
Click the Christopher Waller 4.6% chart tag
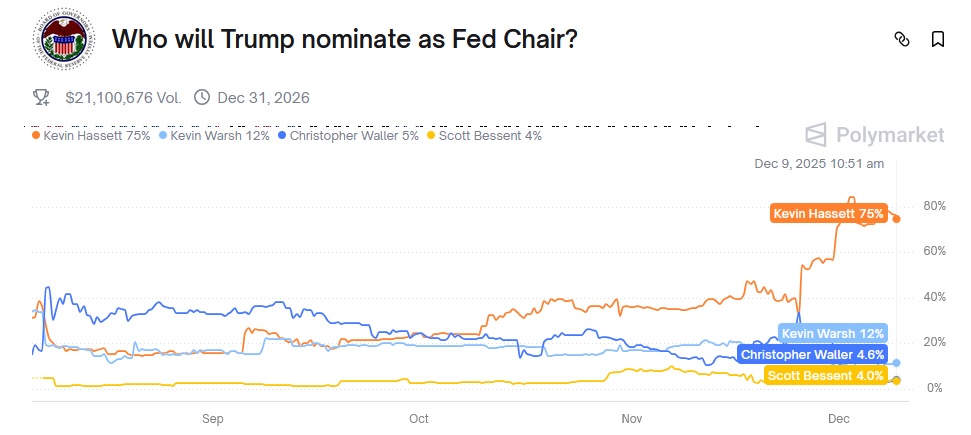812,354
